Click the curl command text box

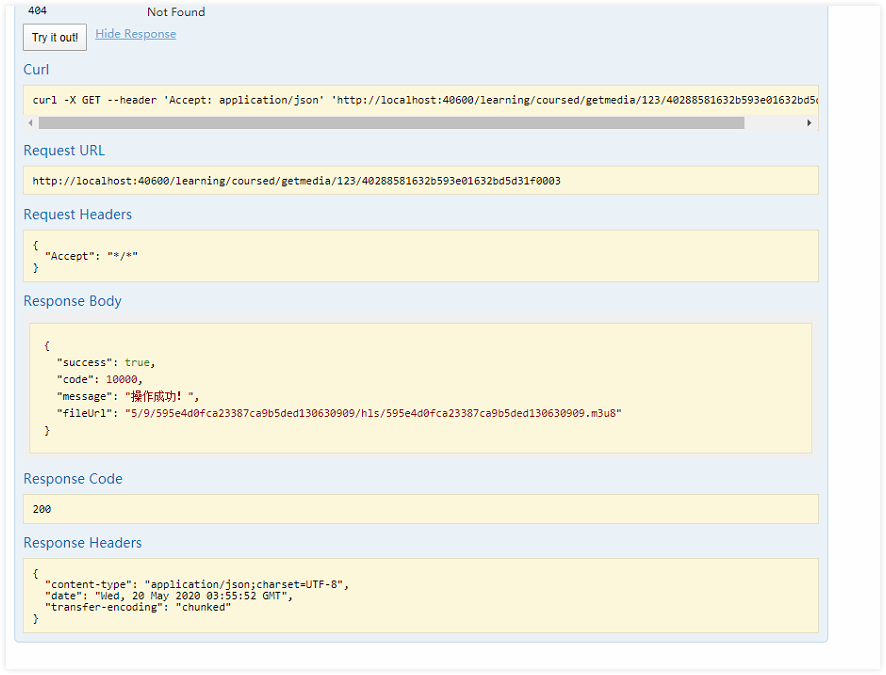421,101
